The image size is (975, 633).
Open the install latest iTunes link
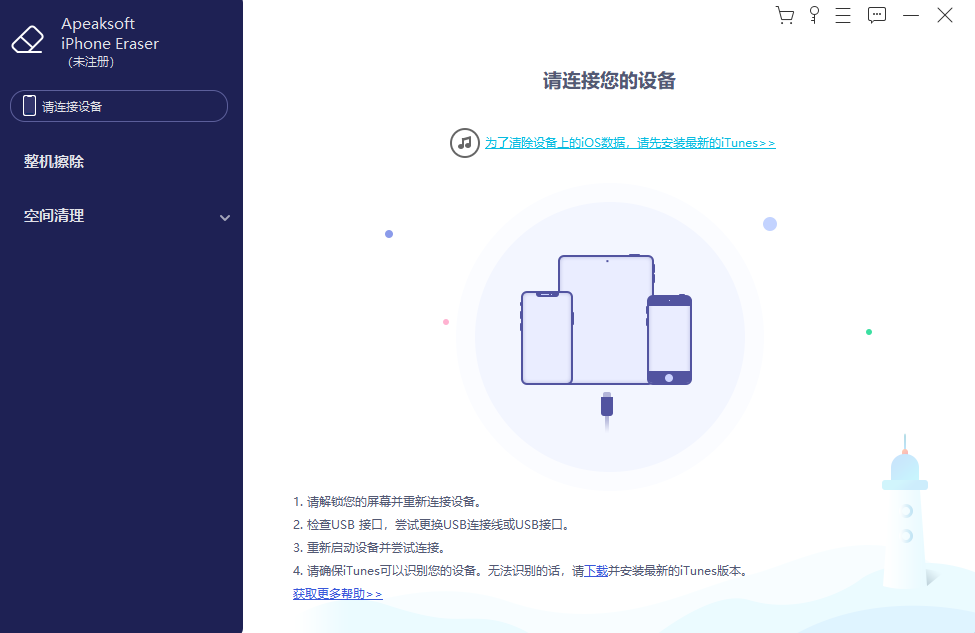(630, 143)
